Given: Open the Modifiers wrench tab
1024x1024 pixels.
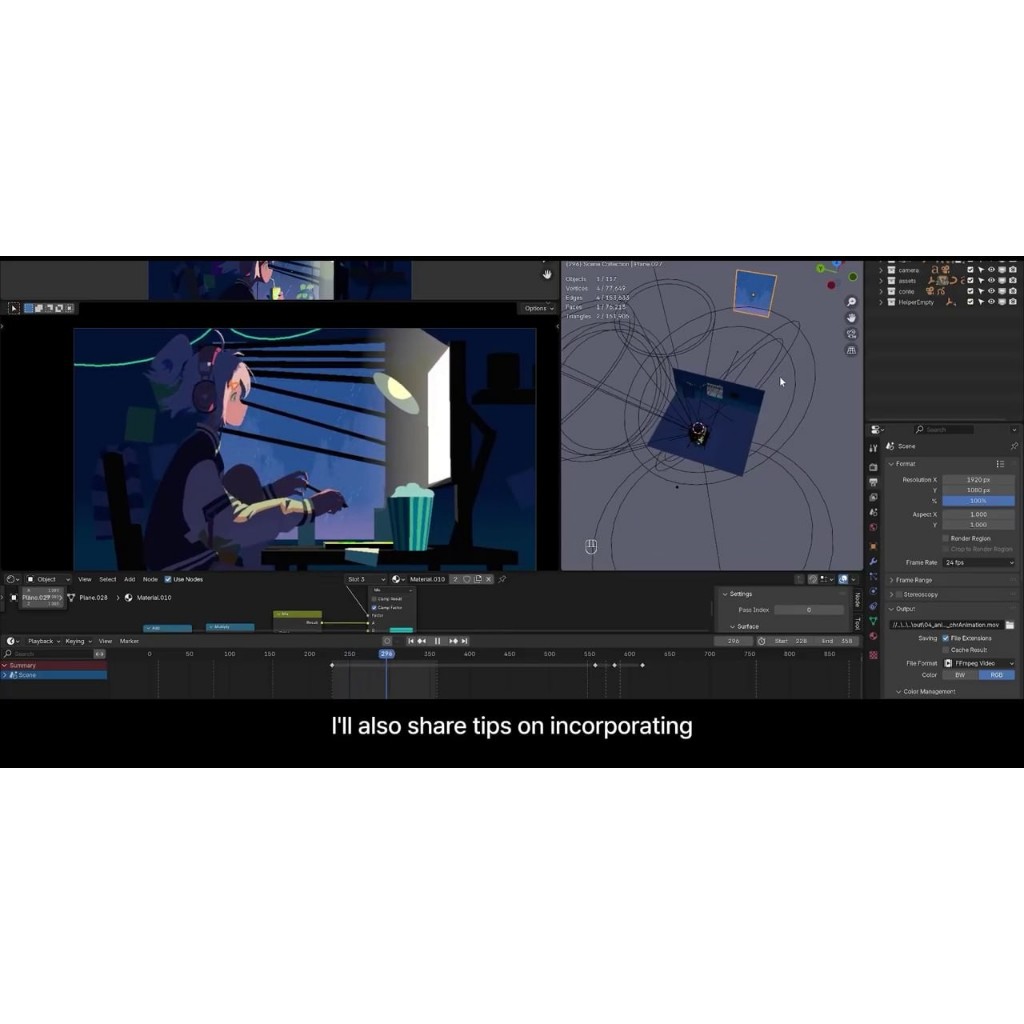Looking at the screenshot, I should 874,561.
